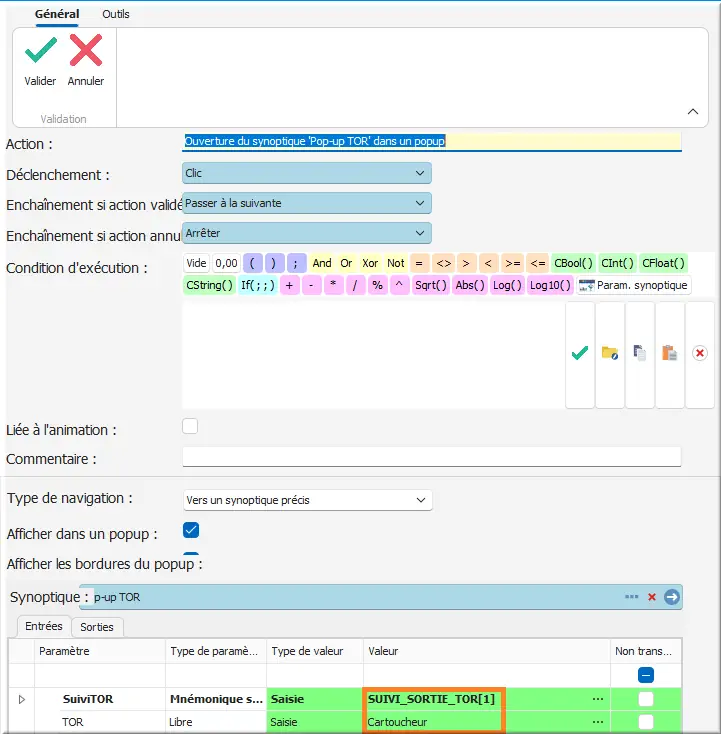Paste into the condition using the clipboard icon
The width and height of the screenshot is (721, 734).
pyautogui.click(x=670, y=353)
